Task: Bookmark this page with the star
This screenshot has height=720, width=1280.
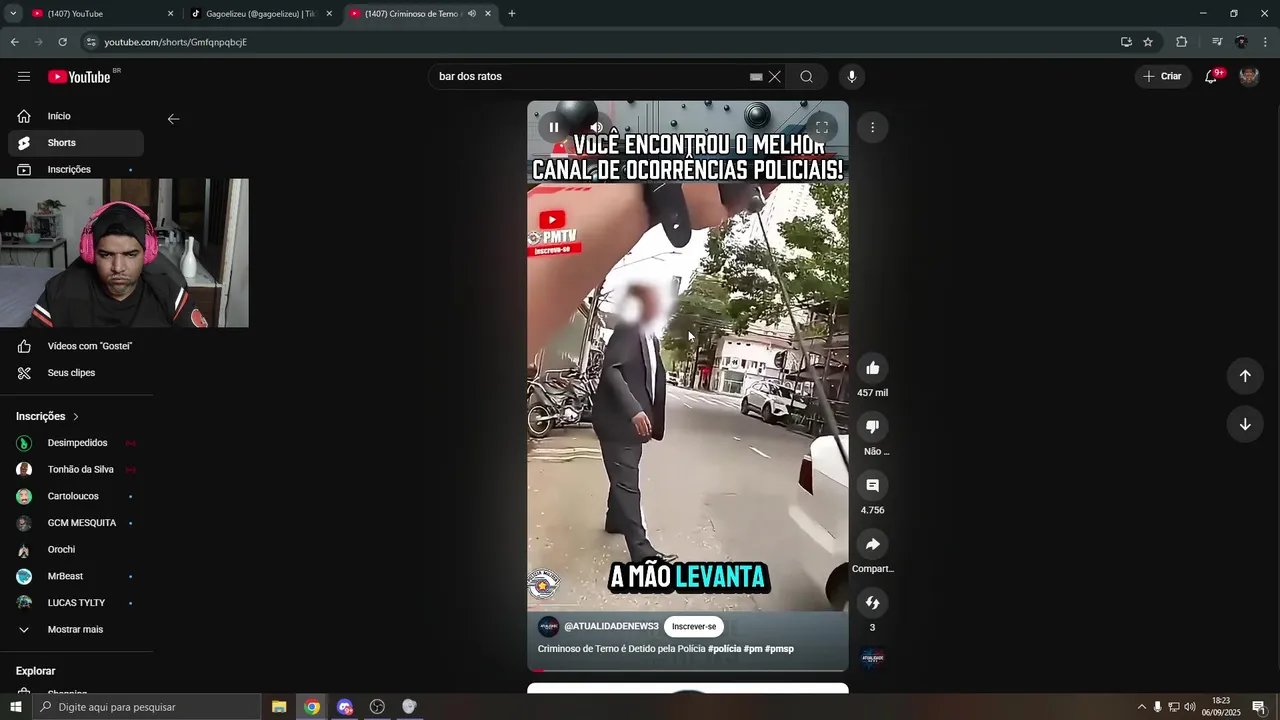Action: pos(1148,42)
